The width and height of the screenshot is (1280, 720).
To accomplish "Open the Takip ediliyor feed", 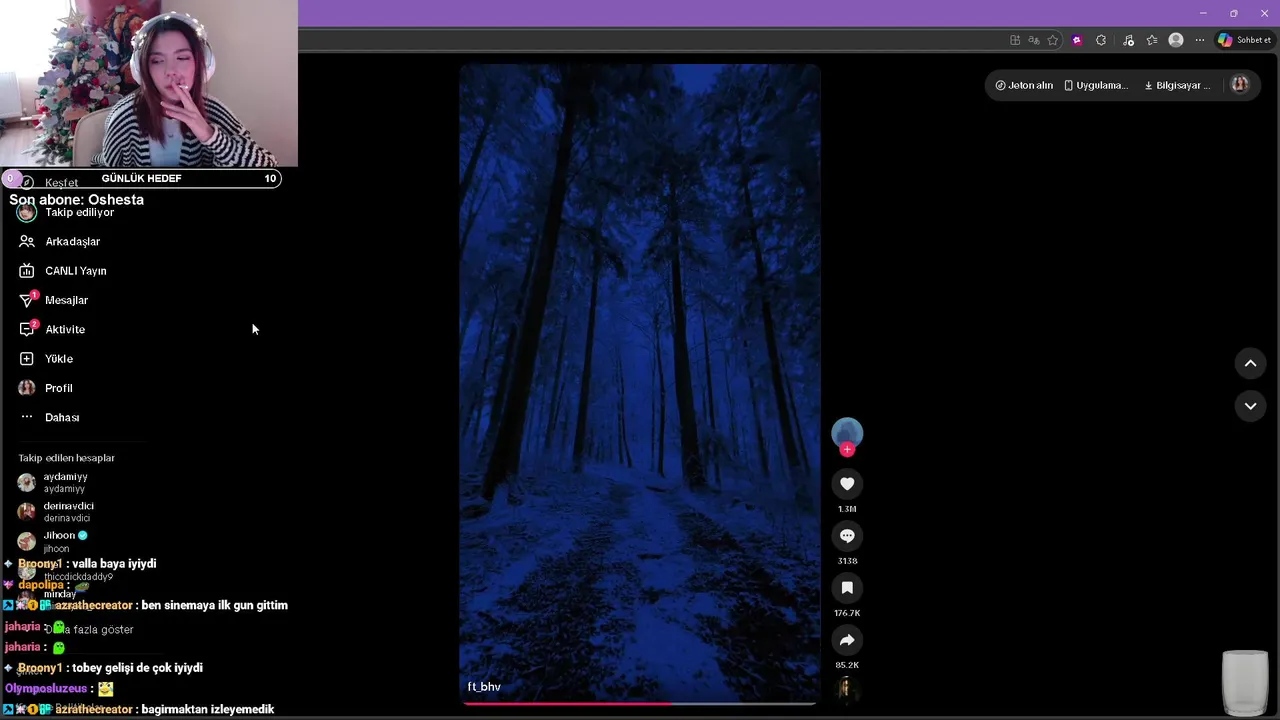I will [79, 212].
